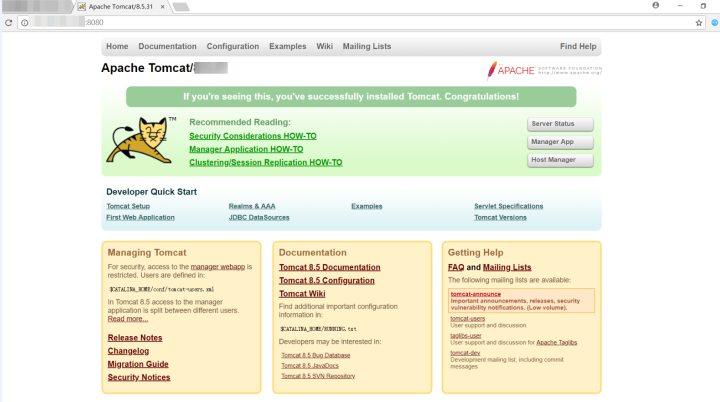720x402 pixels.
Task: Focus the address bar showing :8080
Action: pyautogui.click(x=361, y=23)
